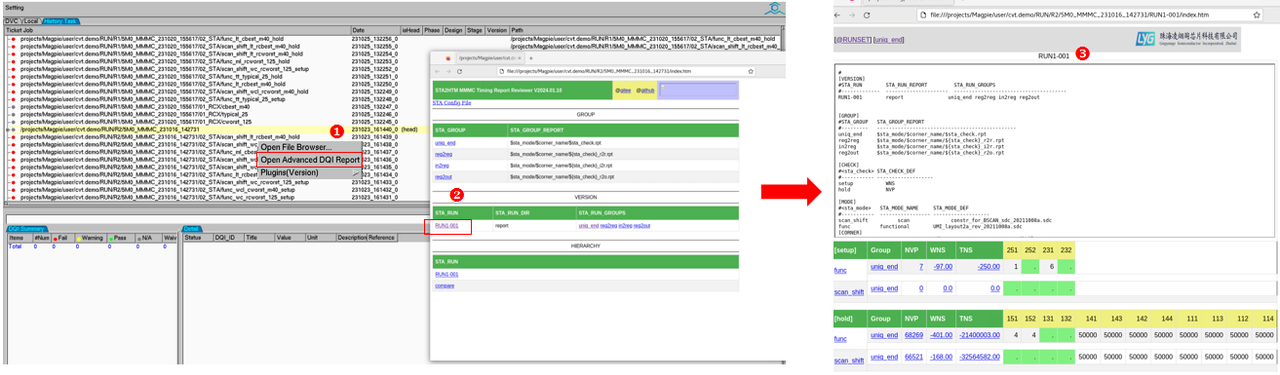1280x375 pixels.
Task: Open the reg2reg link in STA_GROUP table
Action: [x=444, y=154]
